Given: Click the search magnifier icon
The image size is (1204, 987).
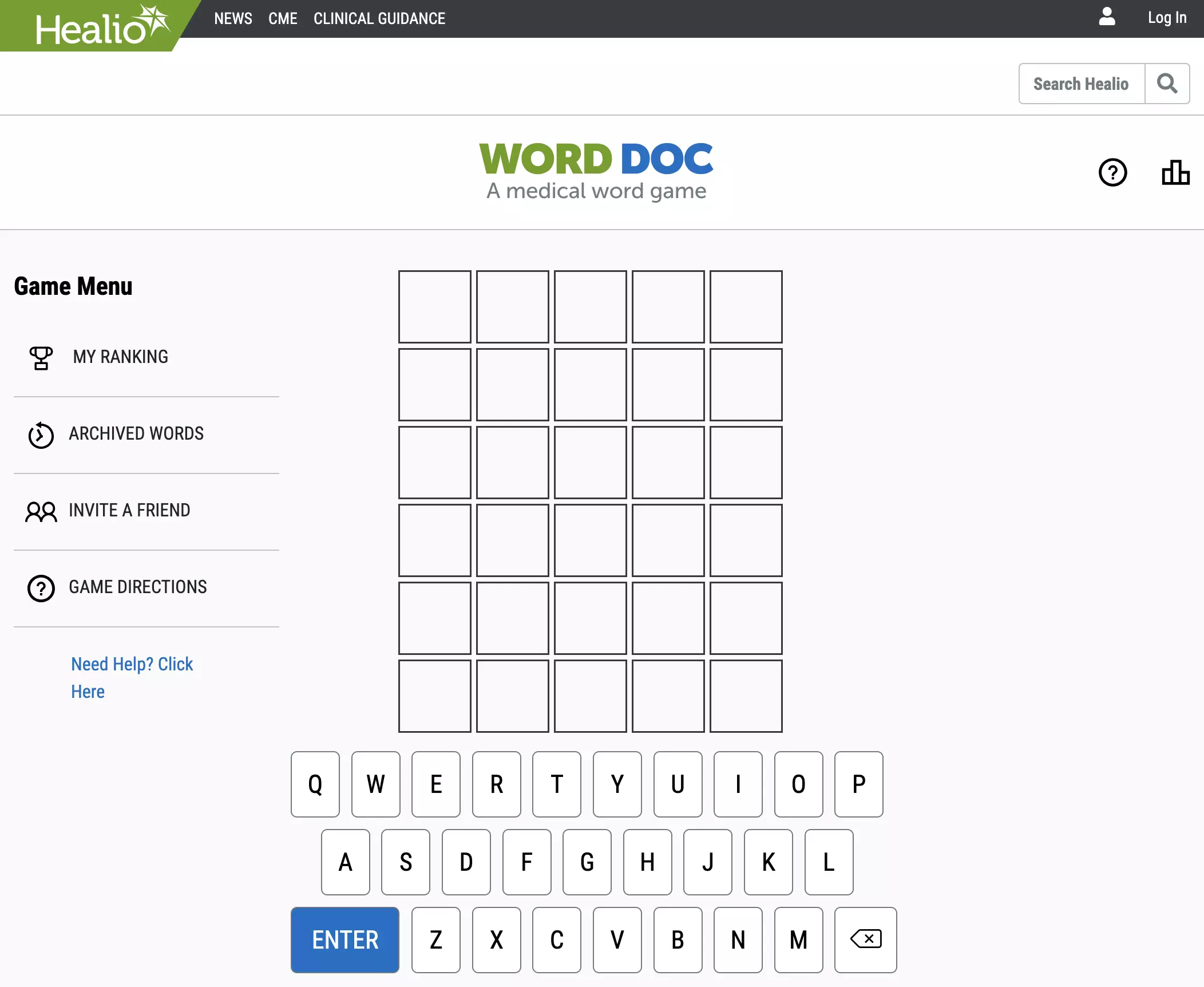Looking at the screenshot, I should [x=1167, y=84].
